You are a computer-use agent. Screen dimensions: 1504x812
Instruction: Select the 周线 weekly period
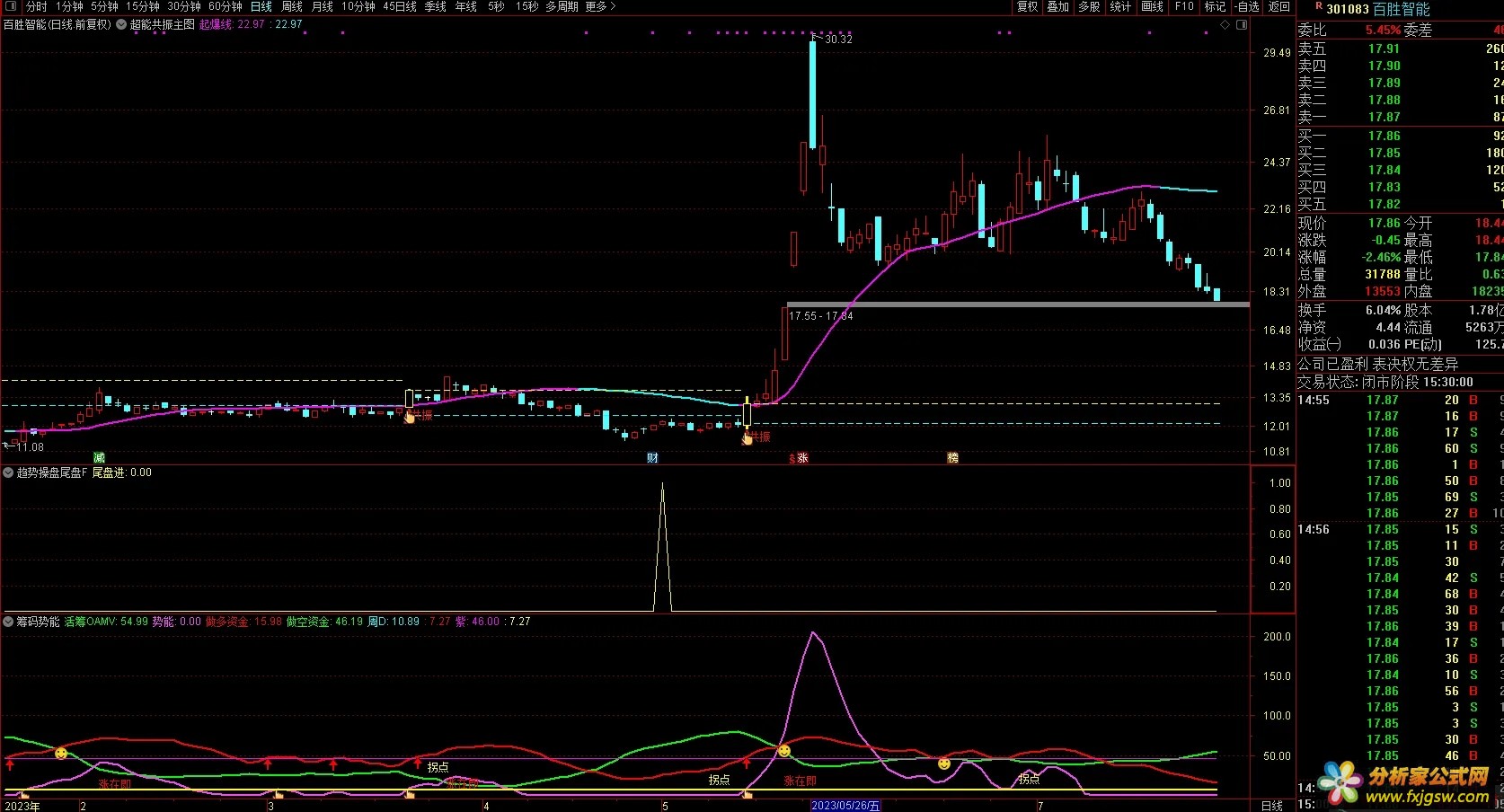point(292,6)
